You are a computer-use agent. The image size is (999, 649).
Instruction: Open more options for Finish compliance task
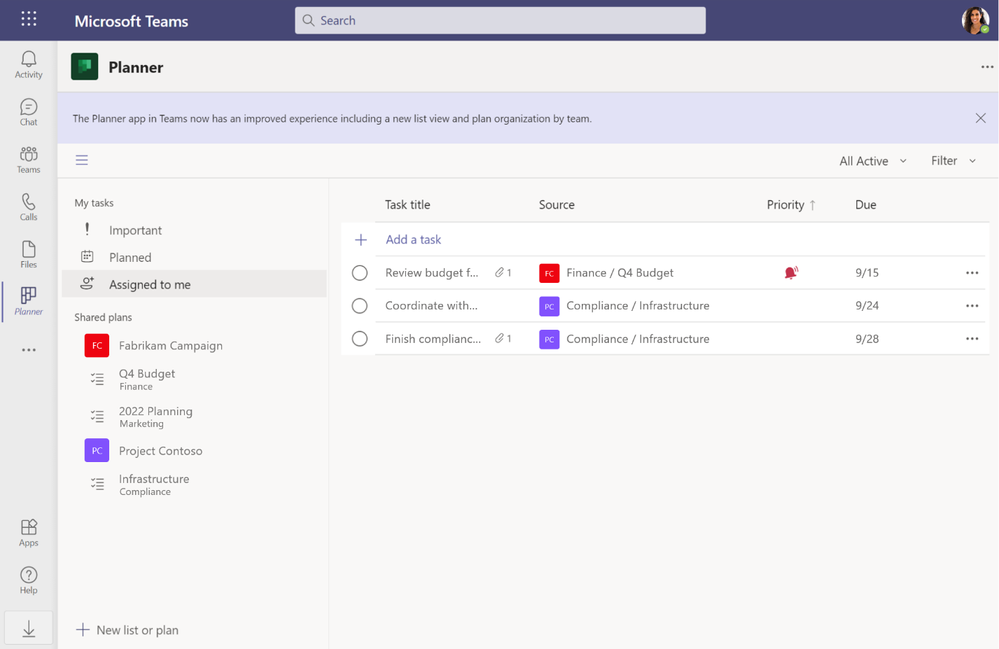point(972,339)
